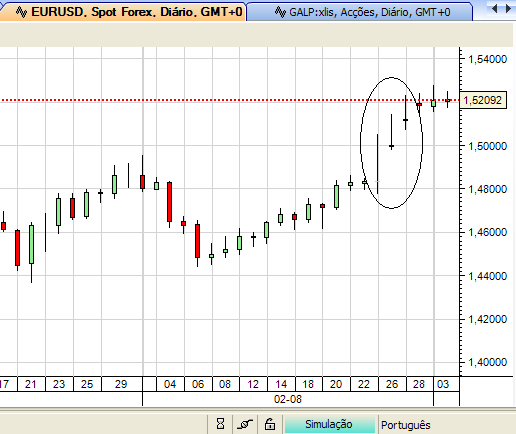
Task: Click date label 21 on time axis
Action: (x=31, y=384)
